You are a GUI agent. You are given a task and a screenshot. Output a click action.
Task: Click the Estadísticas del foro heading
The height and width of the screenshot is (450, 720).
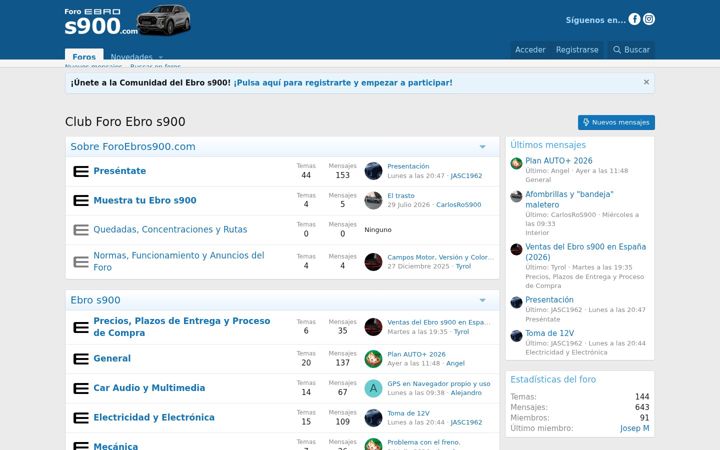(x=553, y=379)
